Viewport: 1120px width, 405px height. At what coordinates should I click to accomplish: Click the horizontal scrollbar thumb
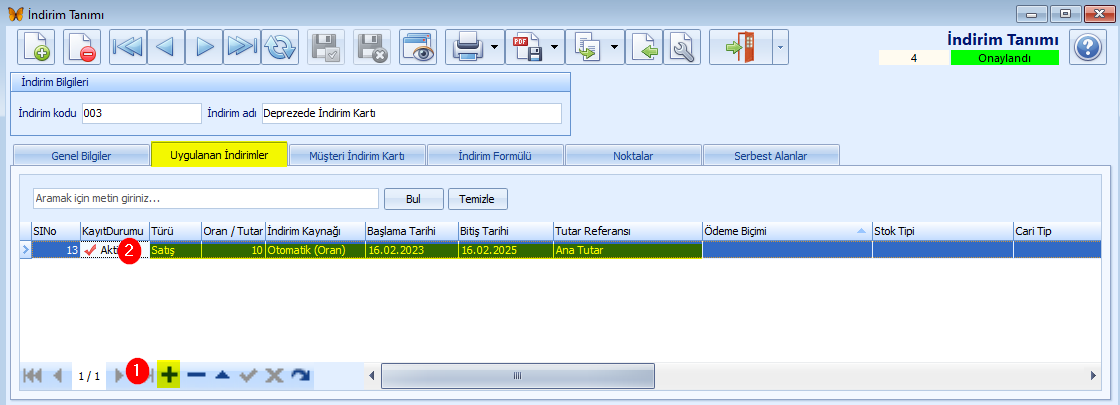[x=518, y=376]
